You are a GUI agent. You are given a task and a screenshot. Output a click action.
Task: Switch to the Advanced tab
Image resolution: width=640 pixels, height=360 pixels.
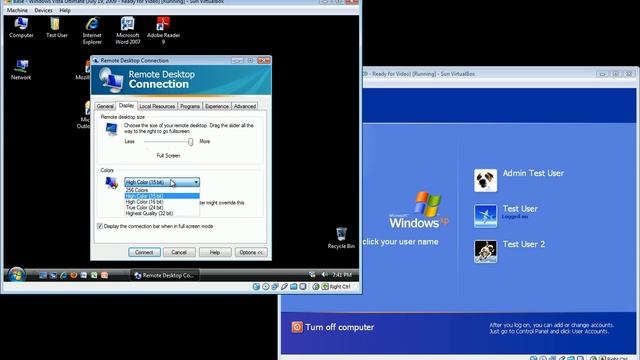point(245,106)
